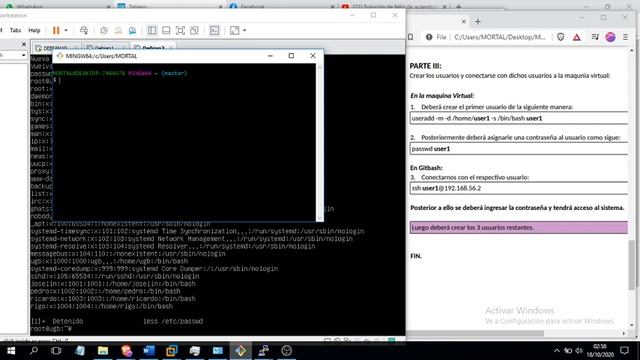Open the snapshot manager icon in VMware toolbar
The width and height of the screenshot is (640, 360).
click(132, 30)
